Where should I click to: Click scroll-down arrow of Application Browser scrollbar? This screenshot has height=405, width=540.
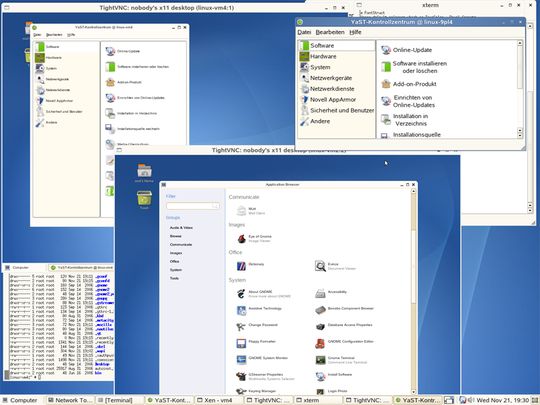[x=413, y=392]
